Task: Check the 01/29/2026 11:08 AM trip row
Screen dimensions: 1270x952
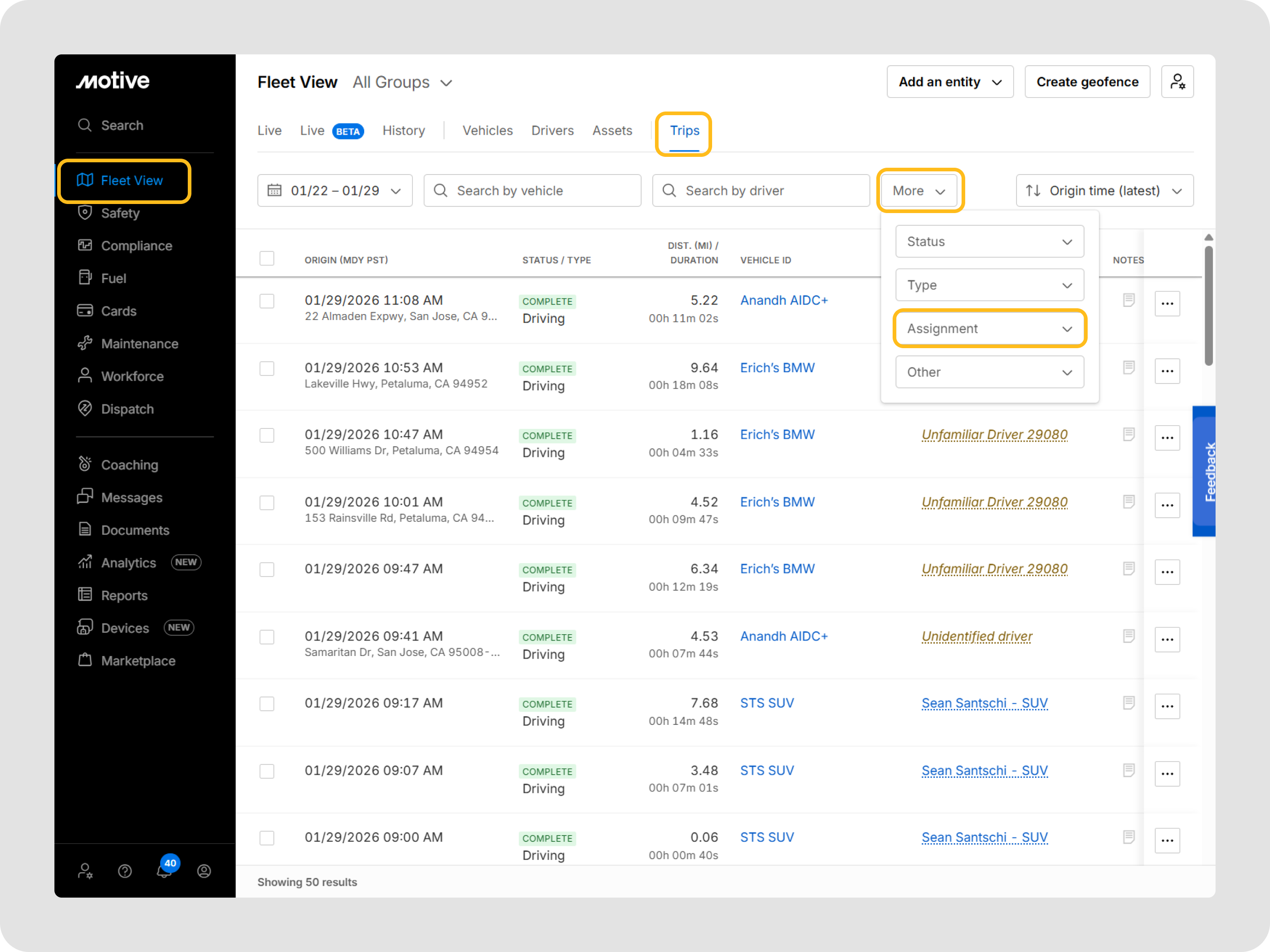Action: [x=267, y=301]
